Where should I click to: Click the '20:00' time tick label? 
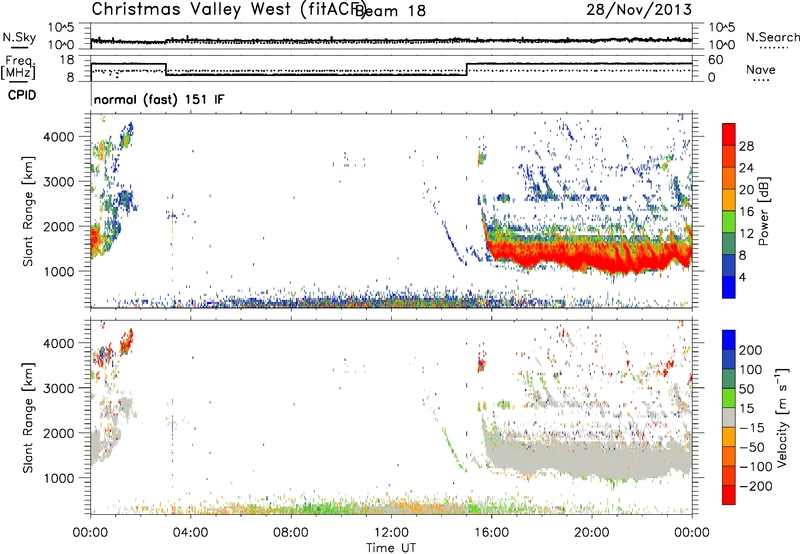pos(592,532)
